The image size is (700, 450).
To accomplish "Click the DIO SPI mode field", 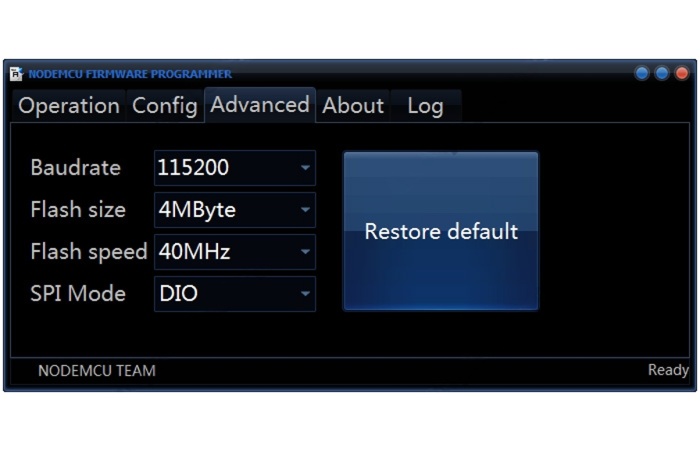I will [235, 294].
